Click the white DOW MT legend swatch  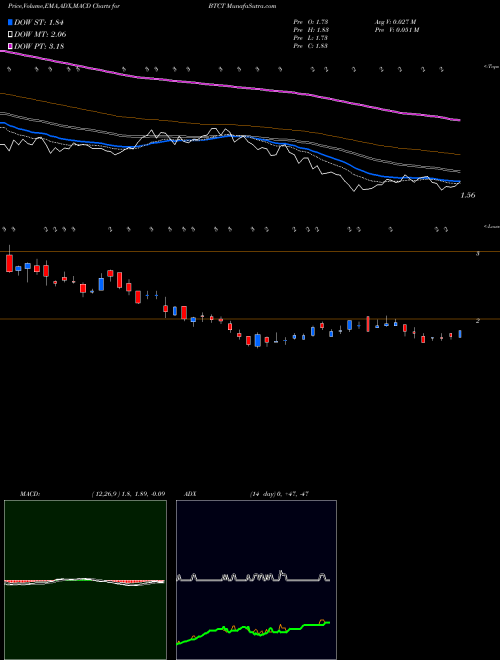point(10,35)
